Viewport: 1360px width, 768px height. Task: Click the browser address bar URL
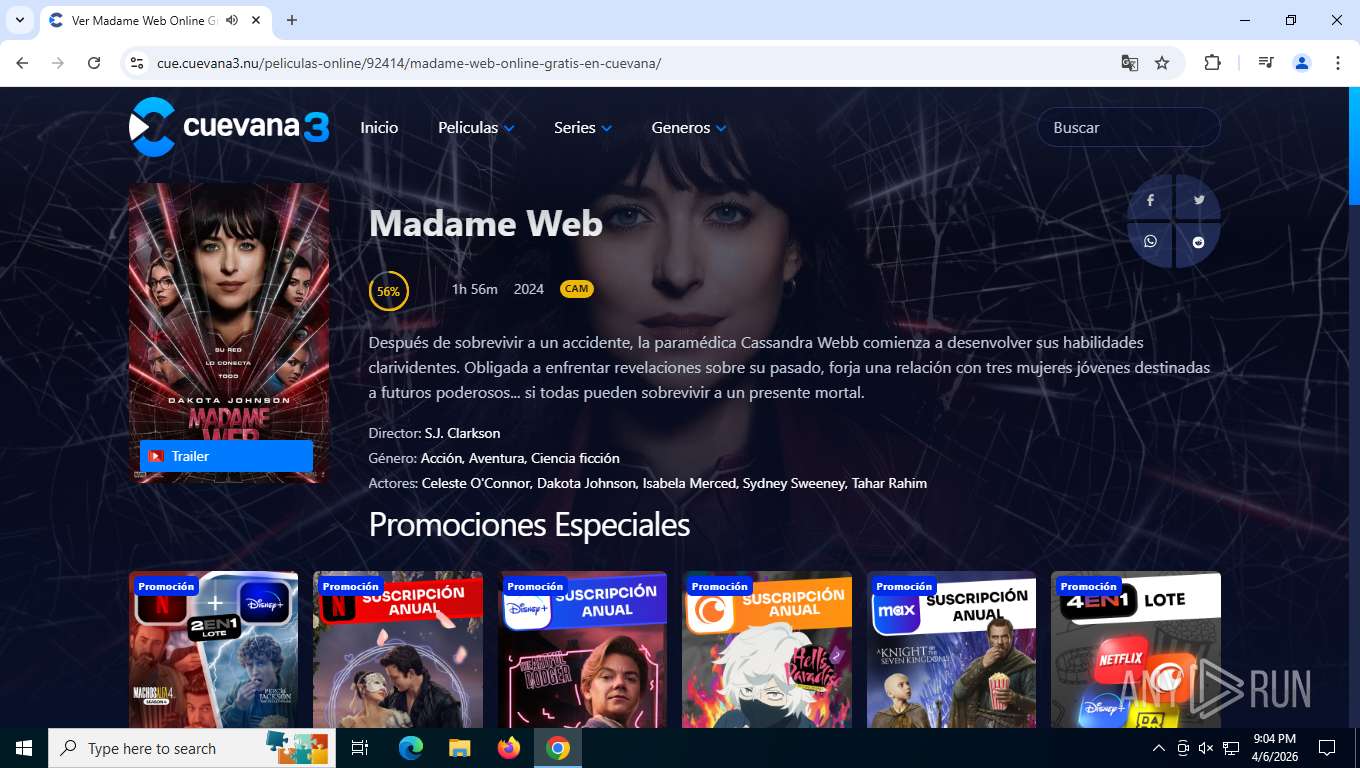pyautogui.click(x=409, y=63)
